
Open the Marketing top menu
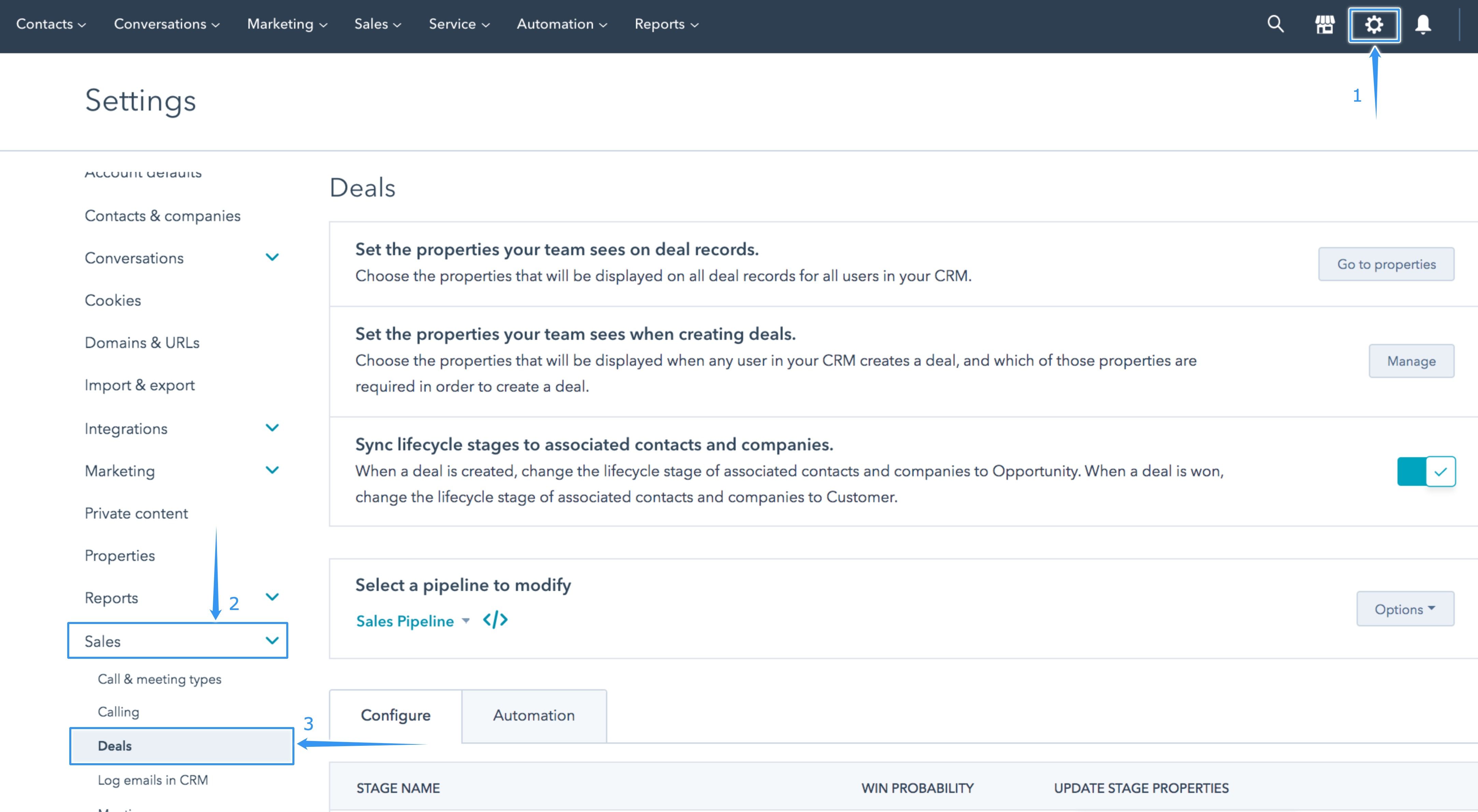pyautogui.click(x=287, y=24)
